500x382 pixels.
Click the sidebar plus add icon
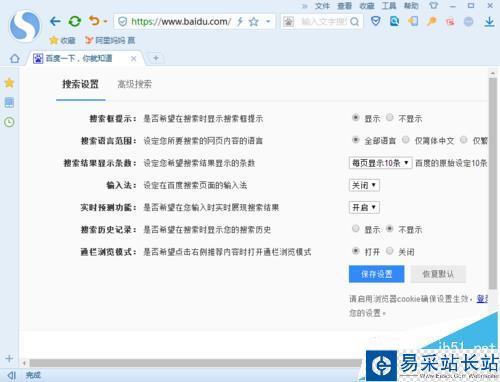point(9,359)
